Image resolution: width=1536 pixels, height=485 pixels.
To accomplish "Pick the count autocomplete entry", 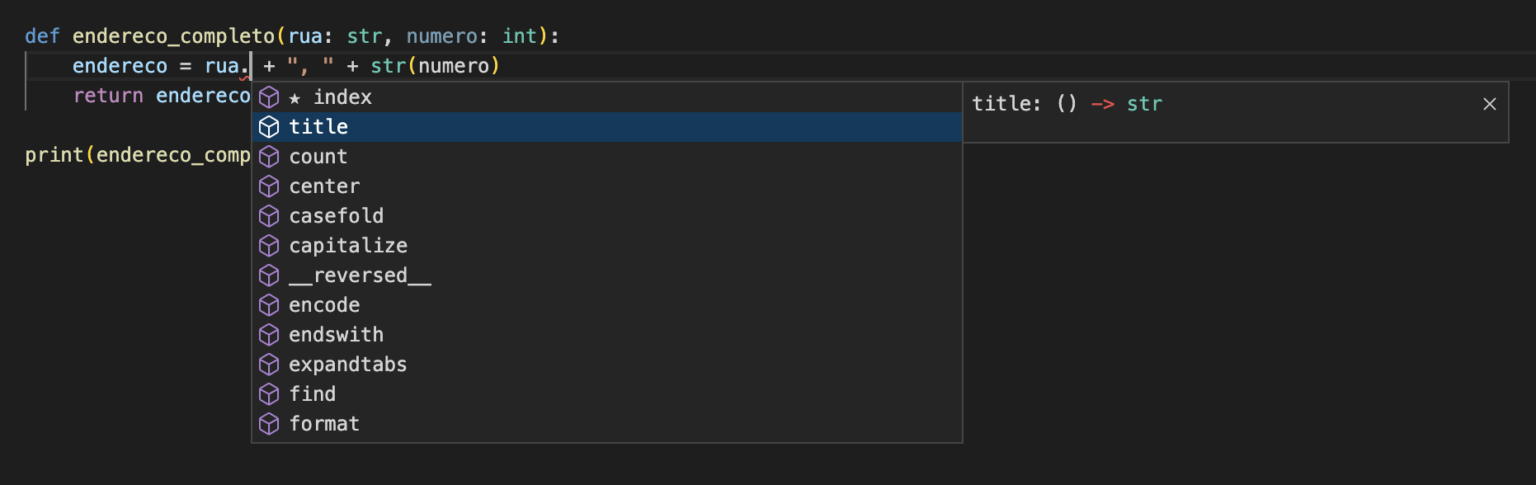I will pyautogui.click(x=607, y=157).
